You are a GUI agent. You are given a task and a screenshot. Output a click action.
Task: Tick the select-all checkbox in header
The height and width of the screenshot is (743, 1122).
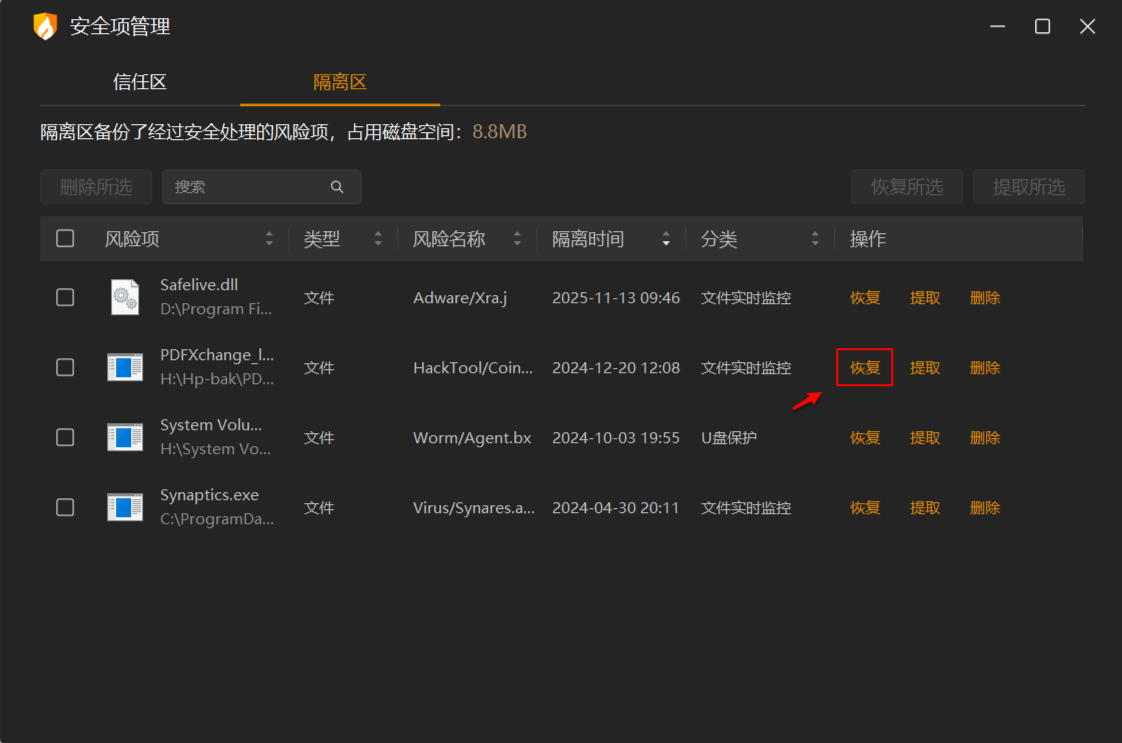point(65,238)
